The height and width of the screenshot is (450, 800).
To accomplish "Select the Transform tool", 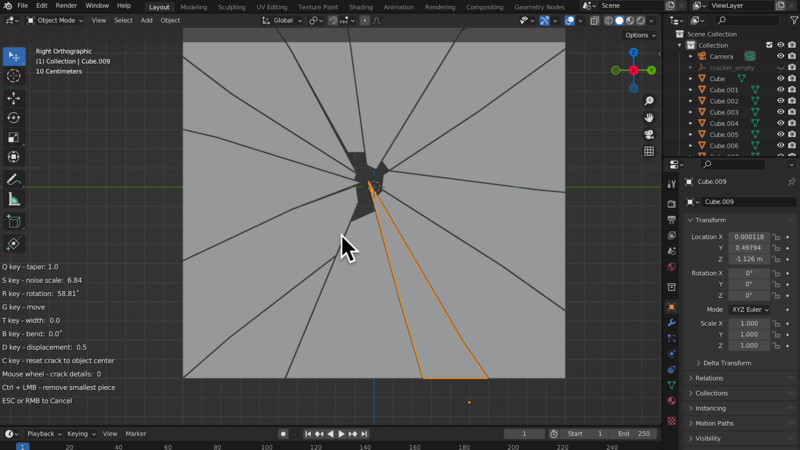I will pyautogui.click(x=14, y=157).
